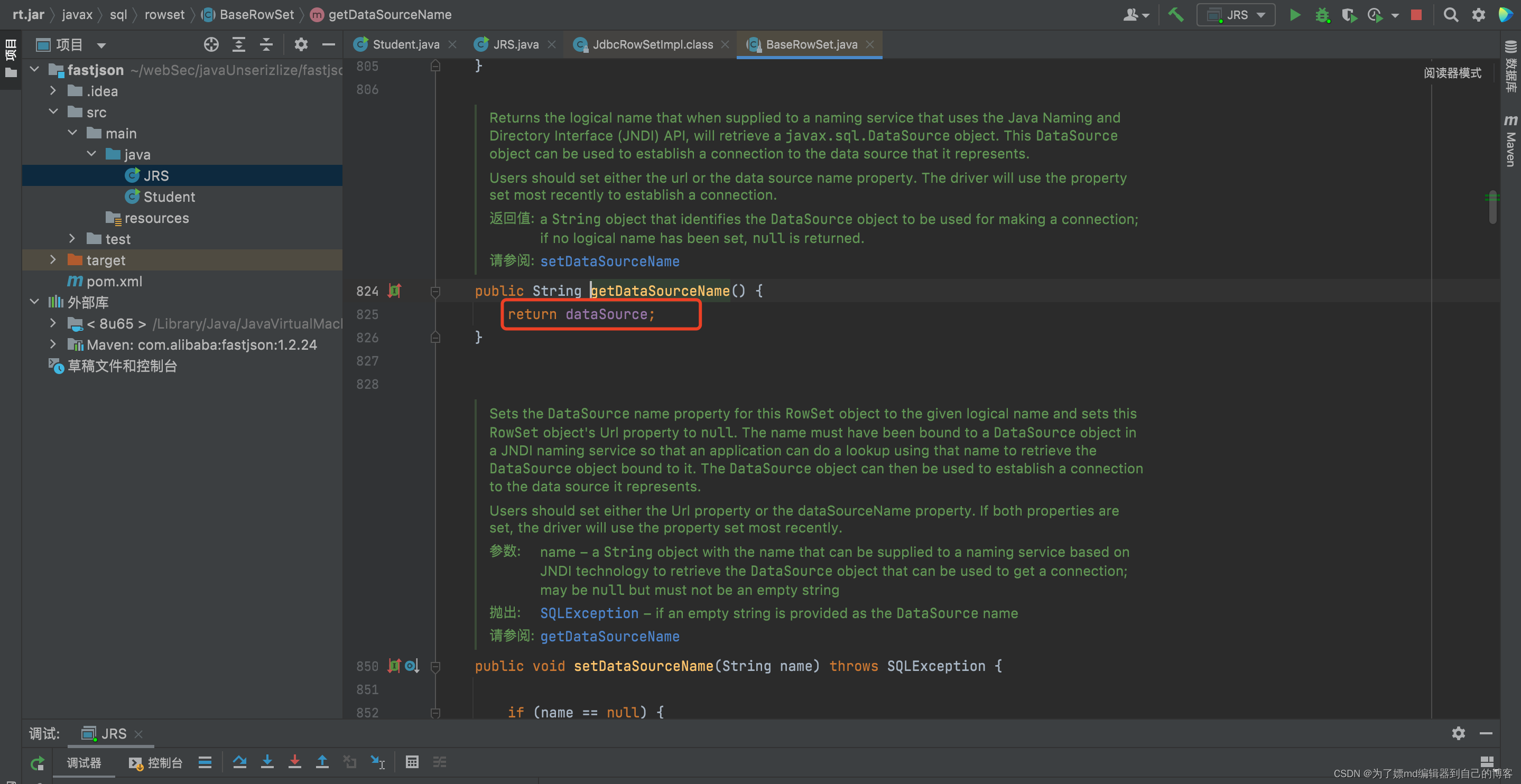This screenshot has height=784, width=1521.
Task: Expand the .idea folder
Action: (x=53, y=90)
